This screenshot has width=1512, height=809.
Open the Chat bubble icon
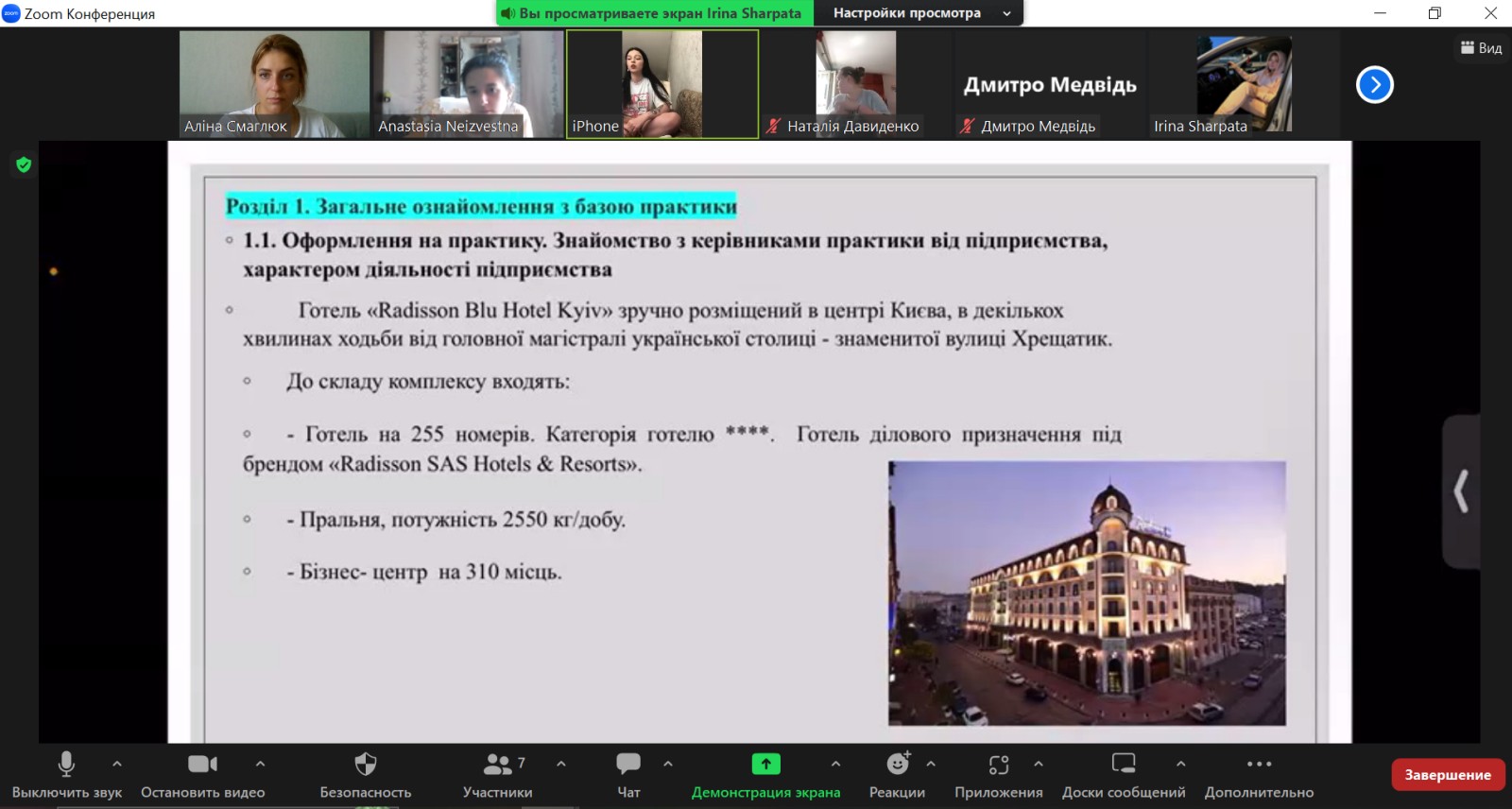628,764
